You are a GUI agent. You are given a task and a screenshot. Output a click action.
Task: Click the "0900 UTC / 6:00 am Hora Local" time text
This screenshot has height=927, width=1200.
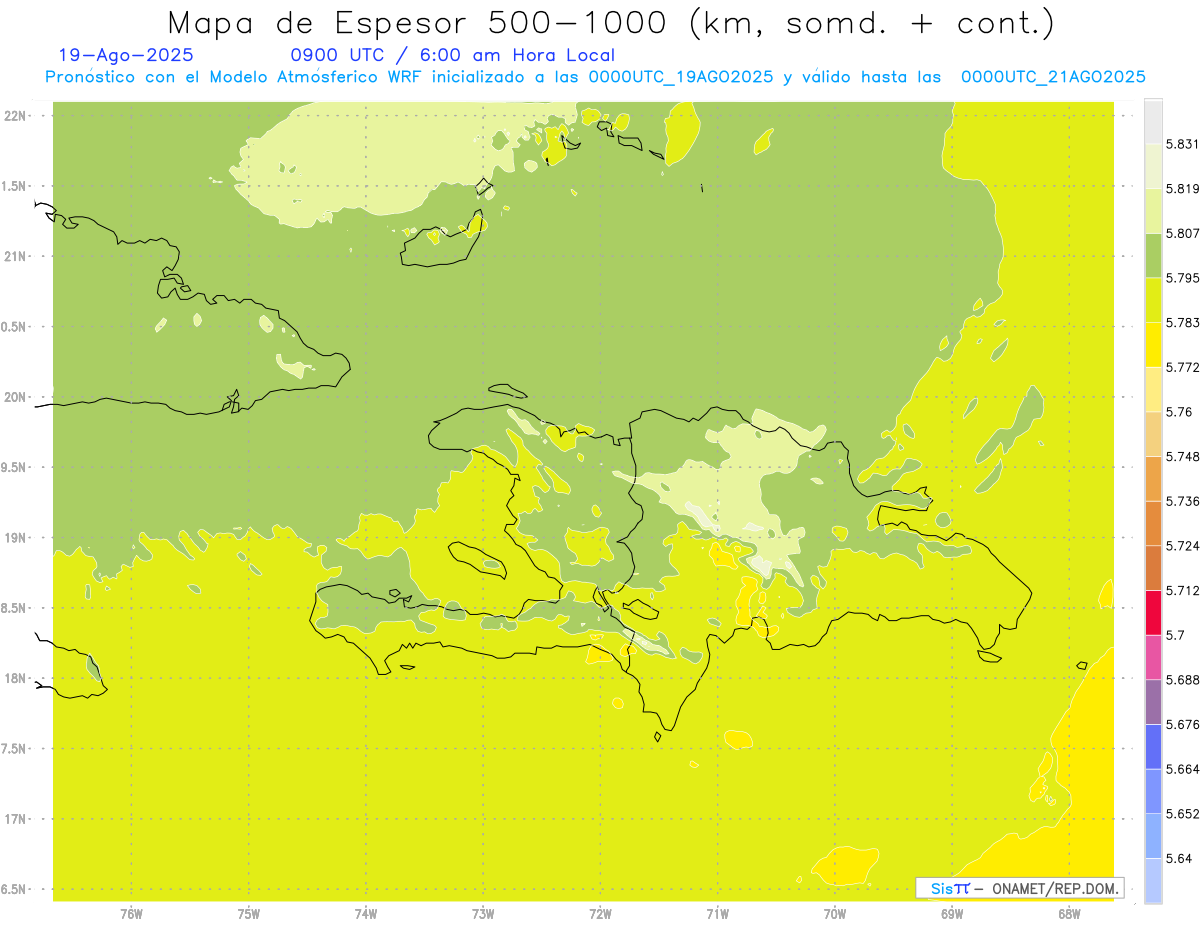(452, 56)
